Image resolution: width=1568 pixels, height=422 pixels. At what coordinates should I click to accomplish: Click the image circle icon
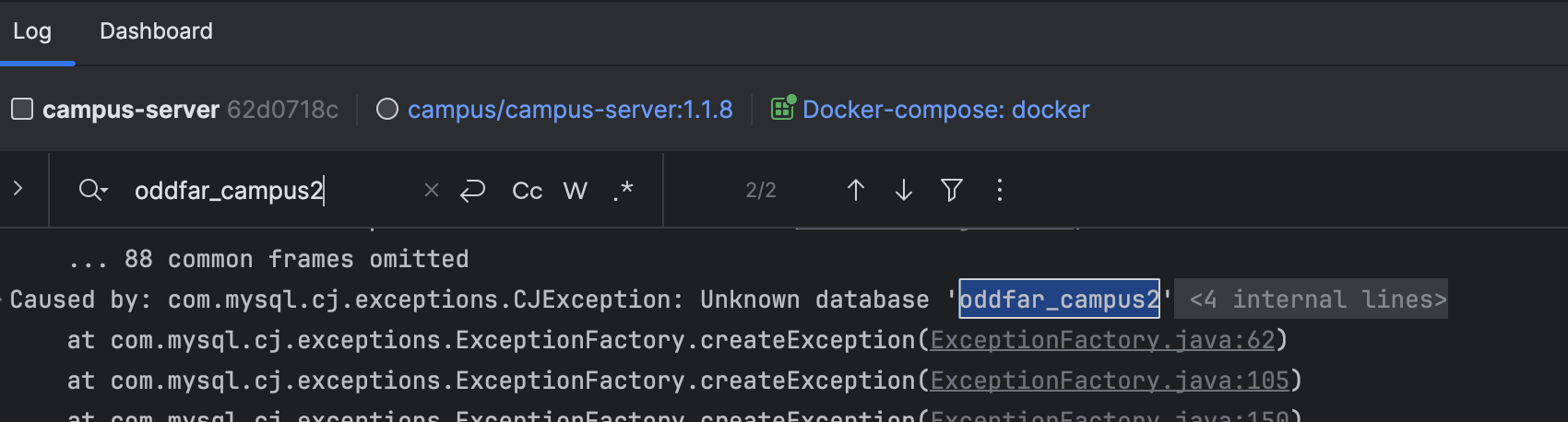(387, 110)
